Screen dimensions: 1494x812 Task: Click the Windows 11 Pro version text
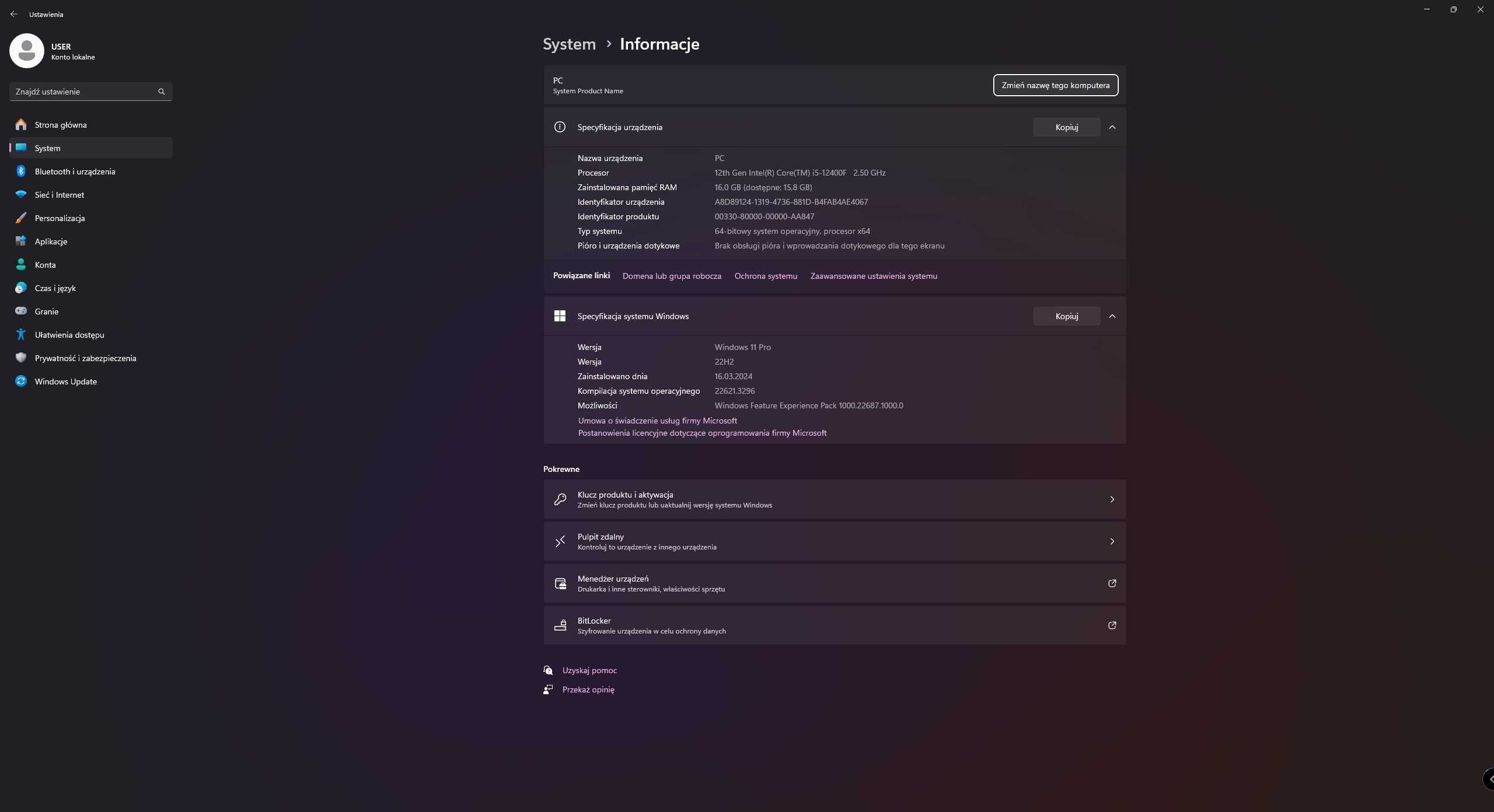(x=742, y=347)
